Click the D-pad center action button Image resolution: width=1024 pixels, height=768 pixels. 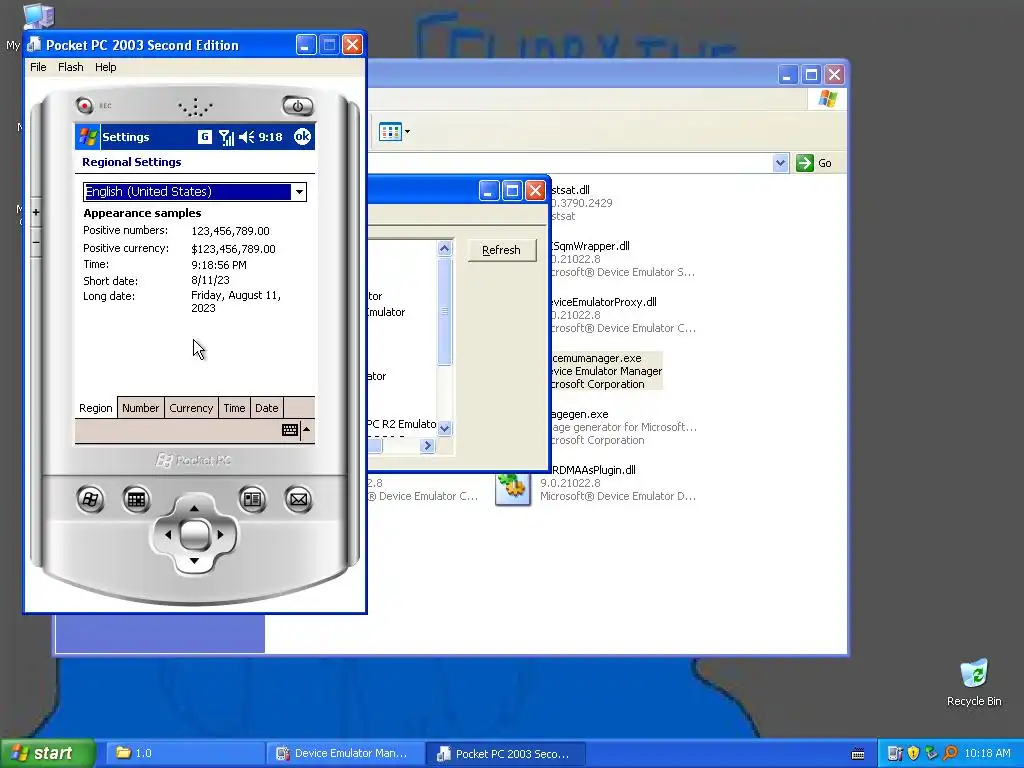pos(194,535)
